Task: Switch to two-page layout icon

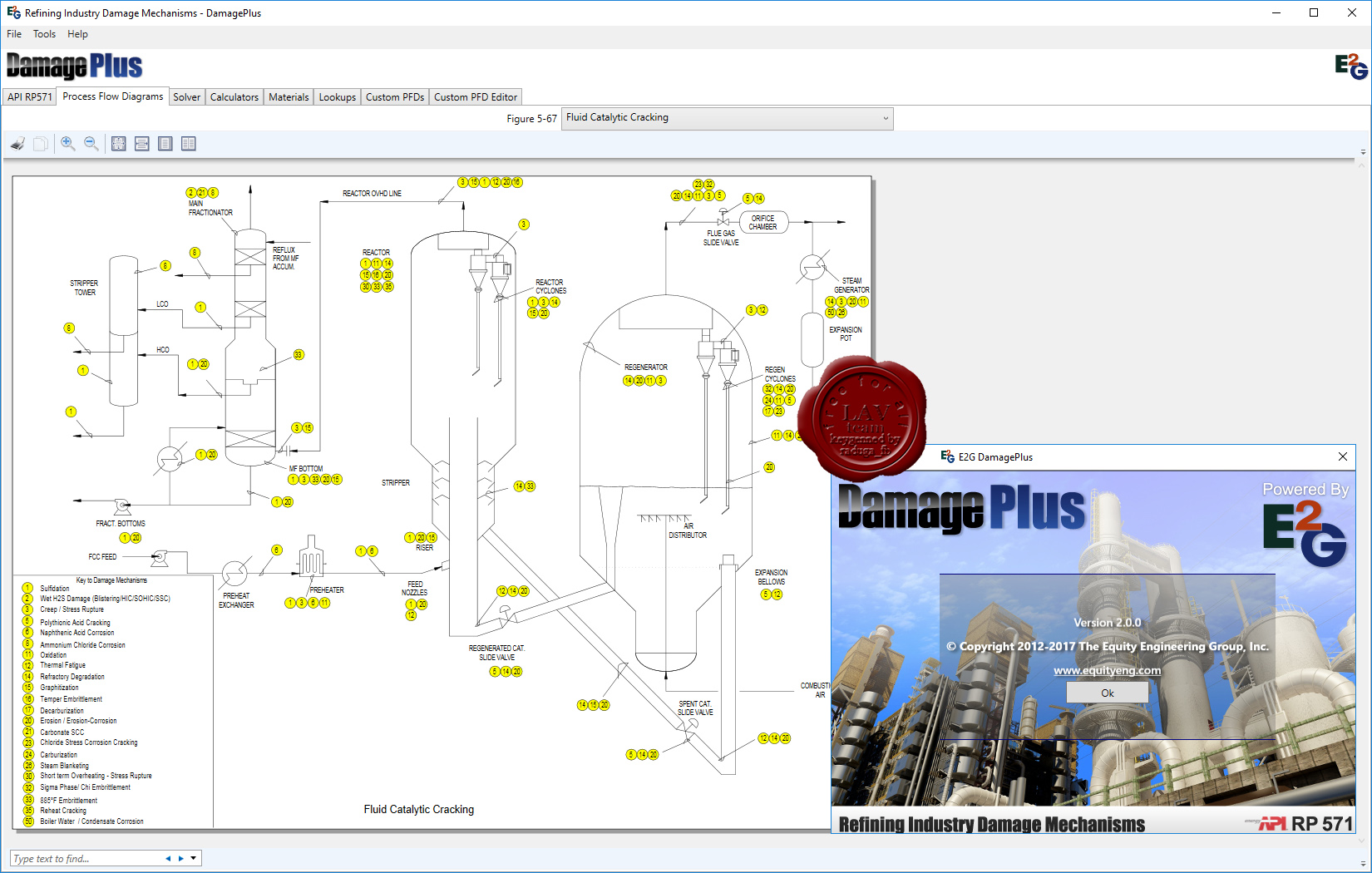Action: (x=189, y=144)
